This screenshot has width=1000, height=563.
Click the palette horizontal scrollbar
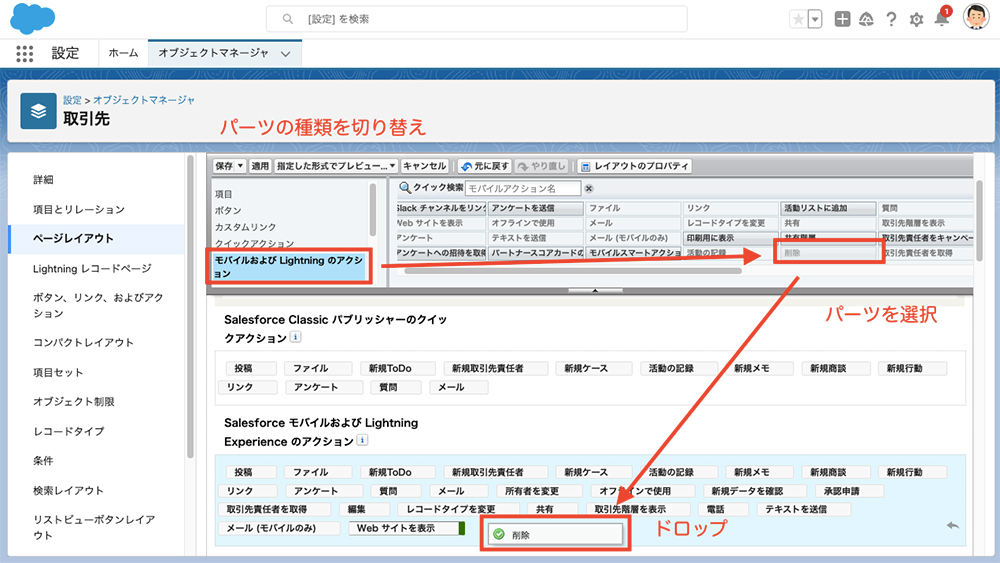(573, 271)
